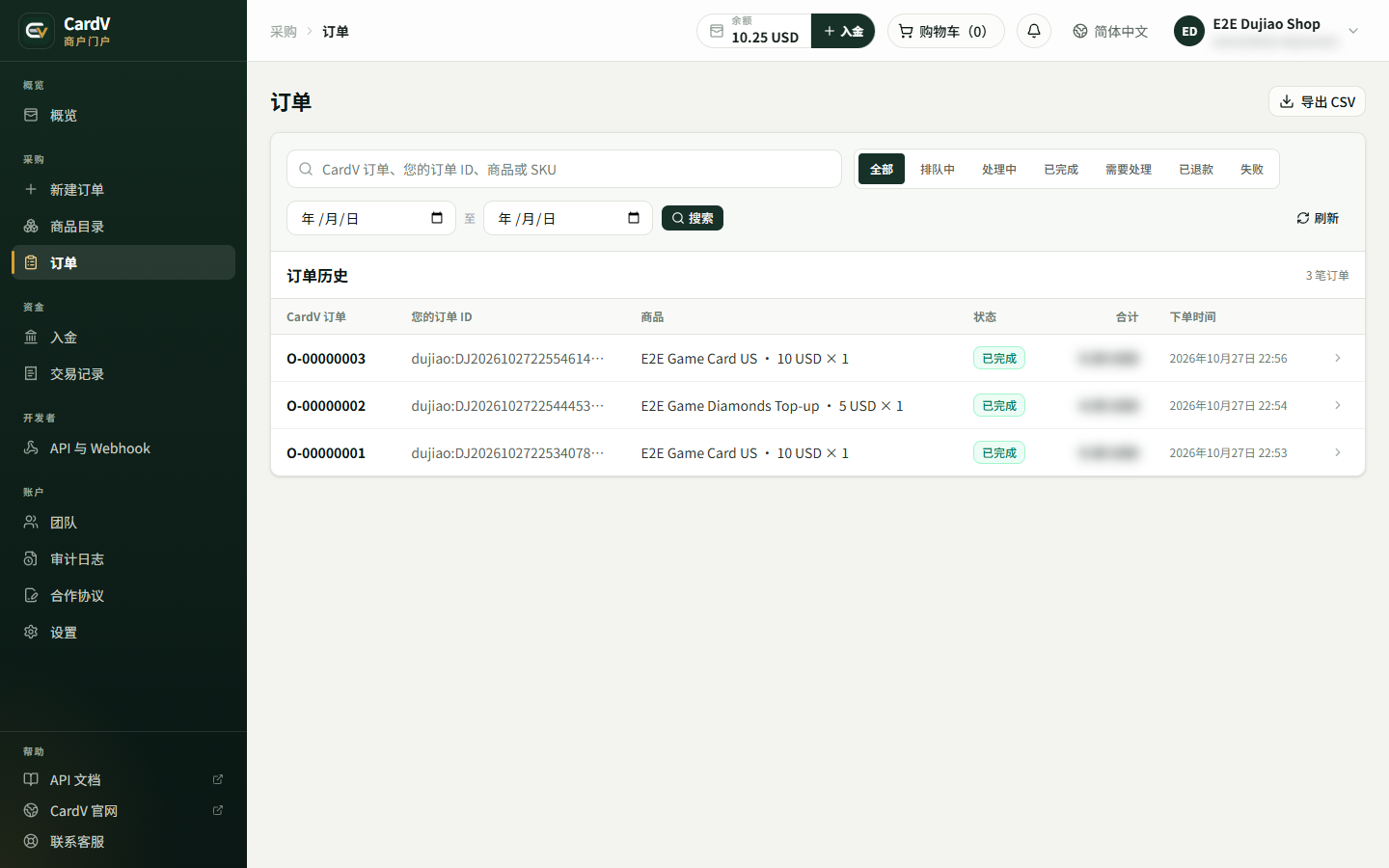Click the balance 10.25 USD box

point(754,31)
